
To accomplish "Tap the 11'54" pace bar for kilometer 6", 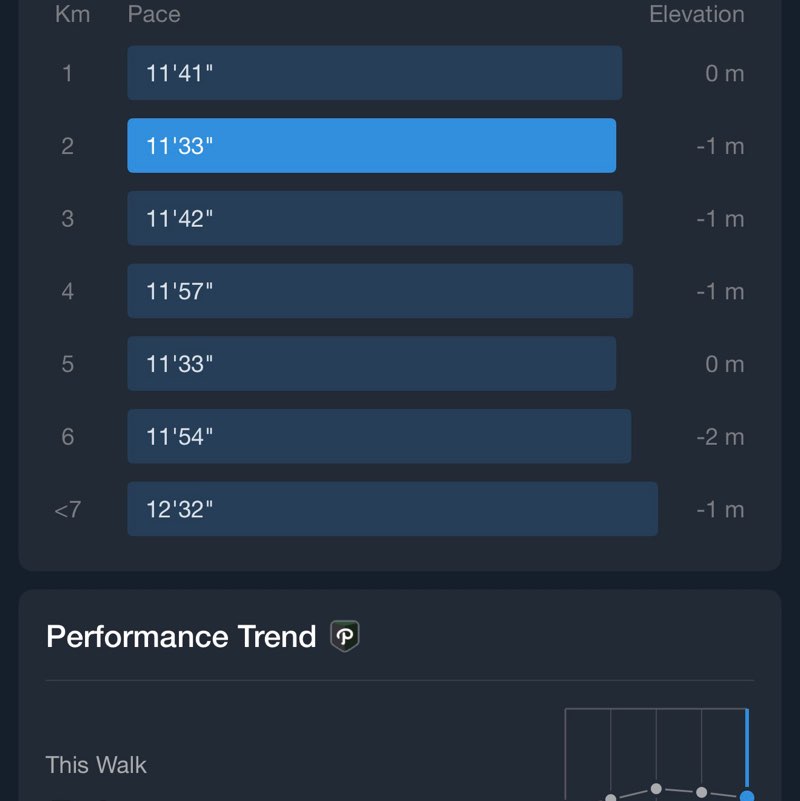I will [x=378, y=436].
